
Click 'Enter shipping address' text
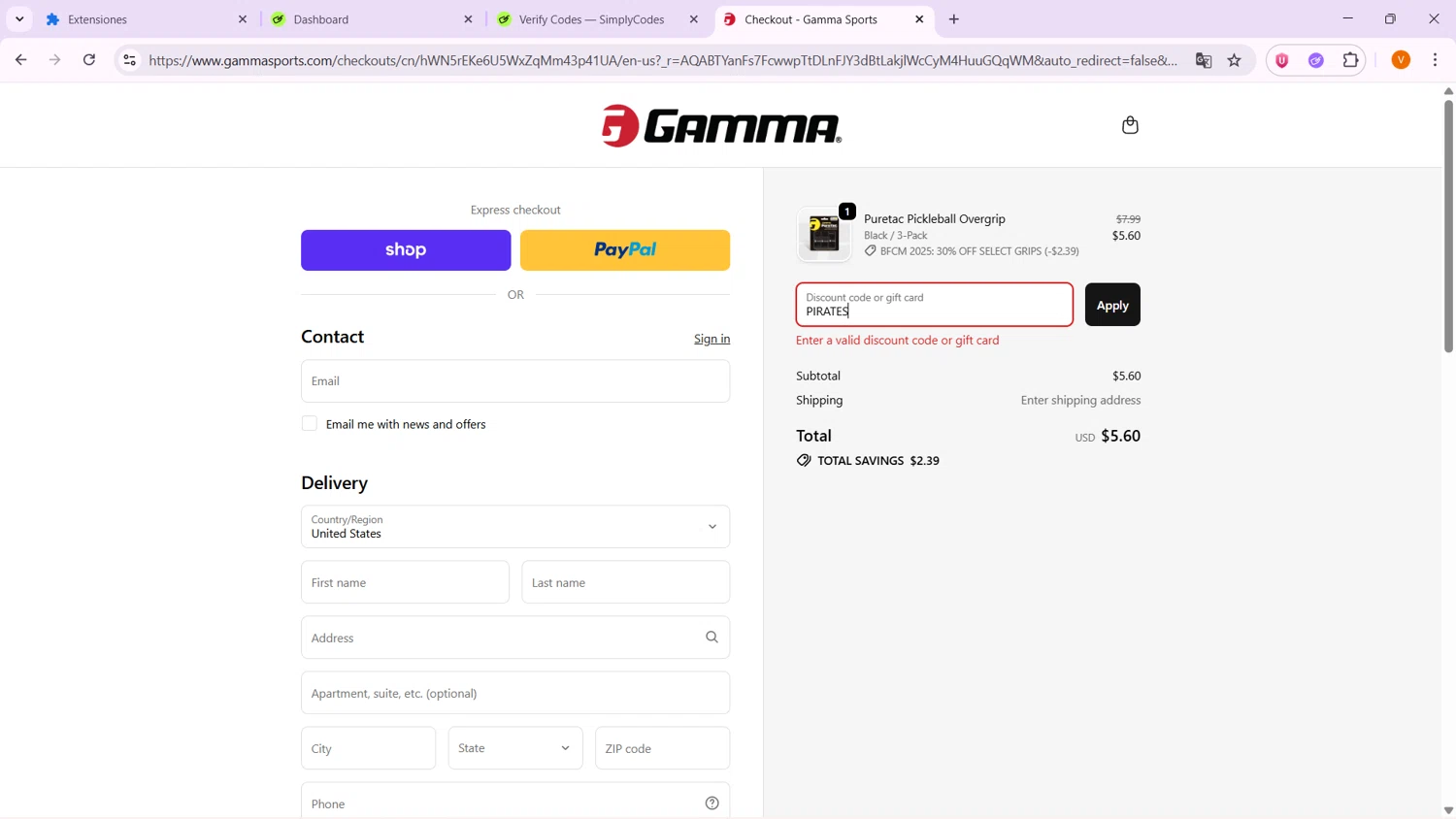click(1080, 400)
